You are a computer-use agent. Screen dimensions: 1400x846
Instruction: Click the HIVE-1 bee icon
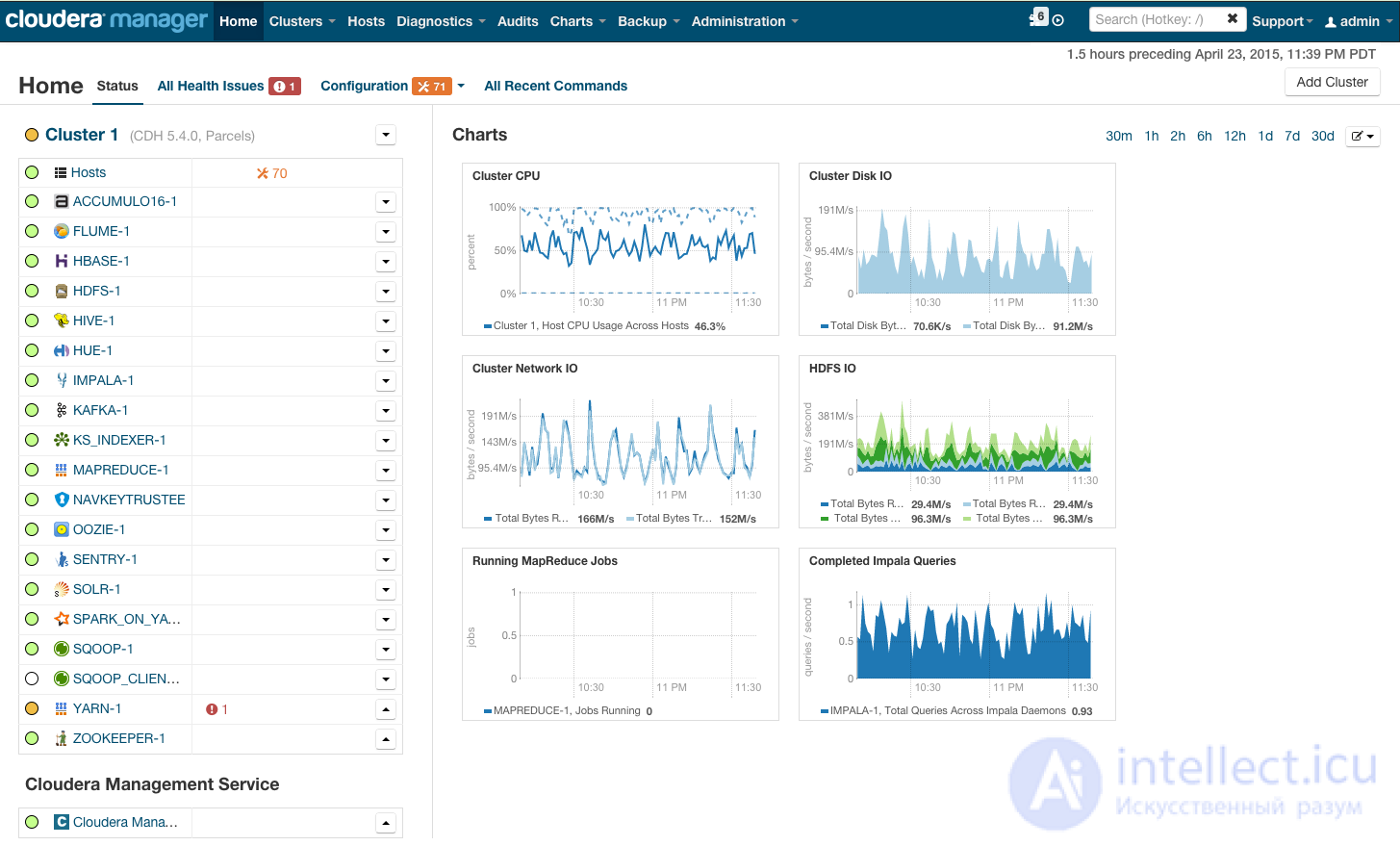click(x=62, y=321)
